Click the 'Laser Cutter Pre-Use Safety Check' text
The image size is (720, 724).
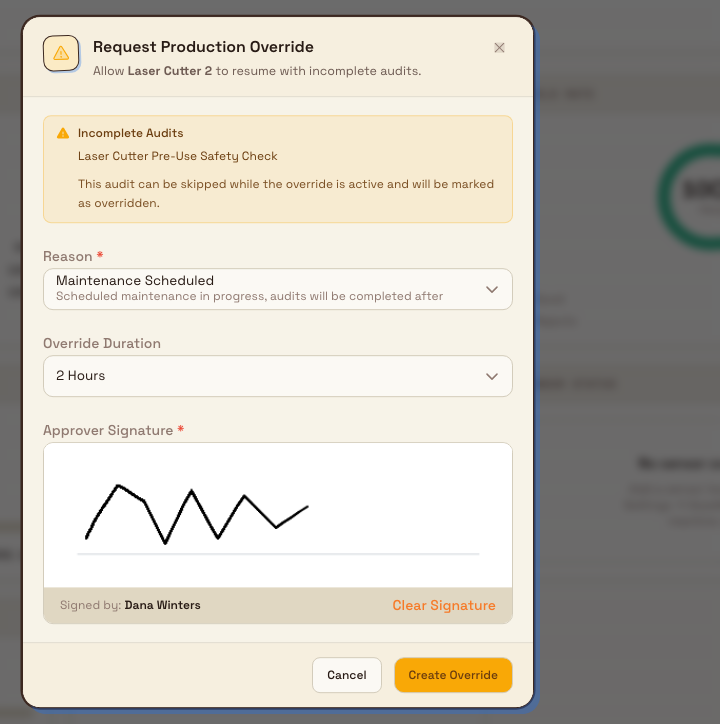(x=177, y=157)
